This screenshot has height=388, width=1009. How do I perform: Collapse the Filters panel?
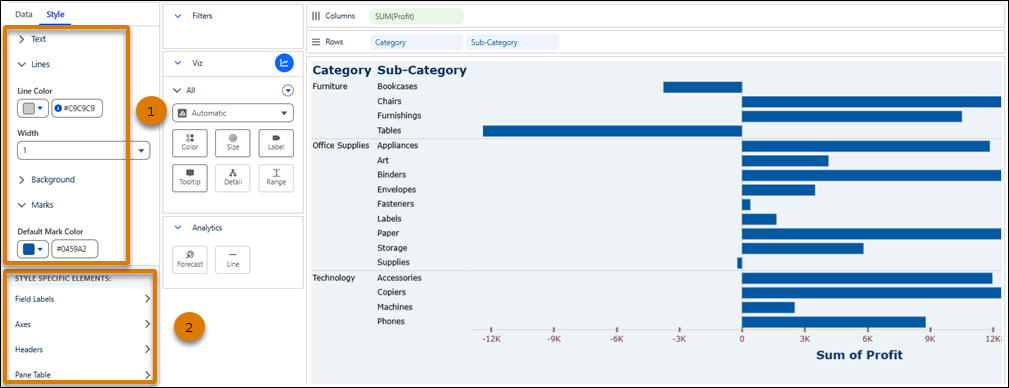pos(178,15)
